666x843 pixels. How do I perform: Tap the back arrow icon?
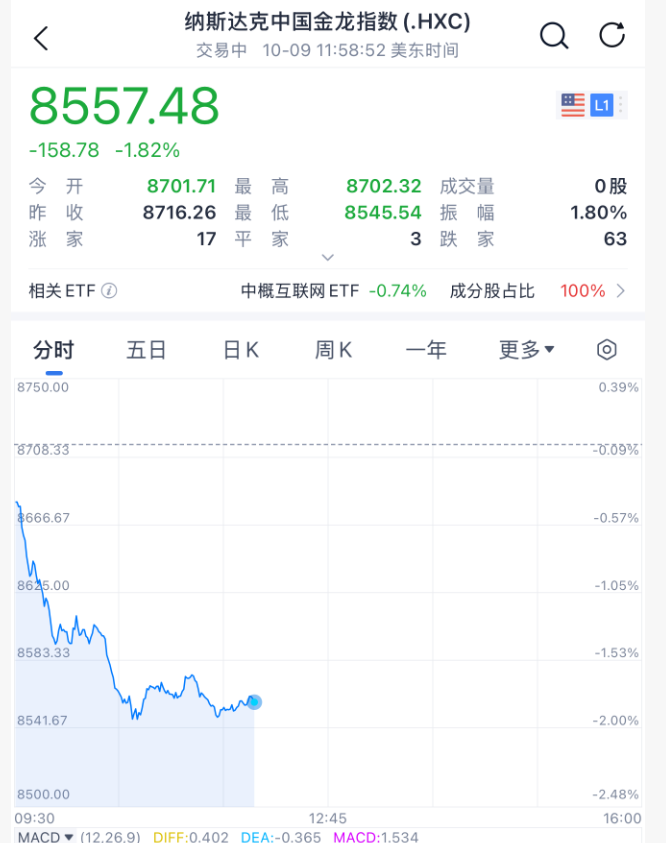pos(41,39)
